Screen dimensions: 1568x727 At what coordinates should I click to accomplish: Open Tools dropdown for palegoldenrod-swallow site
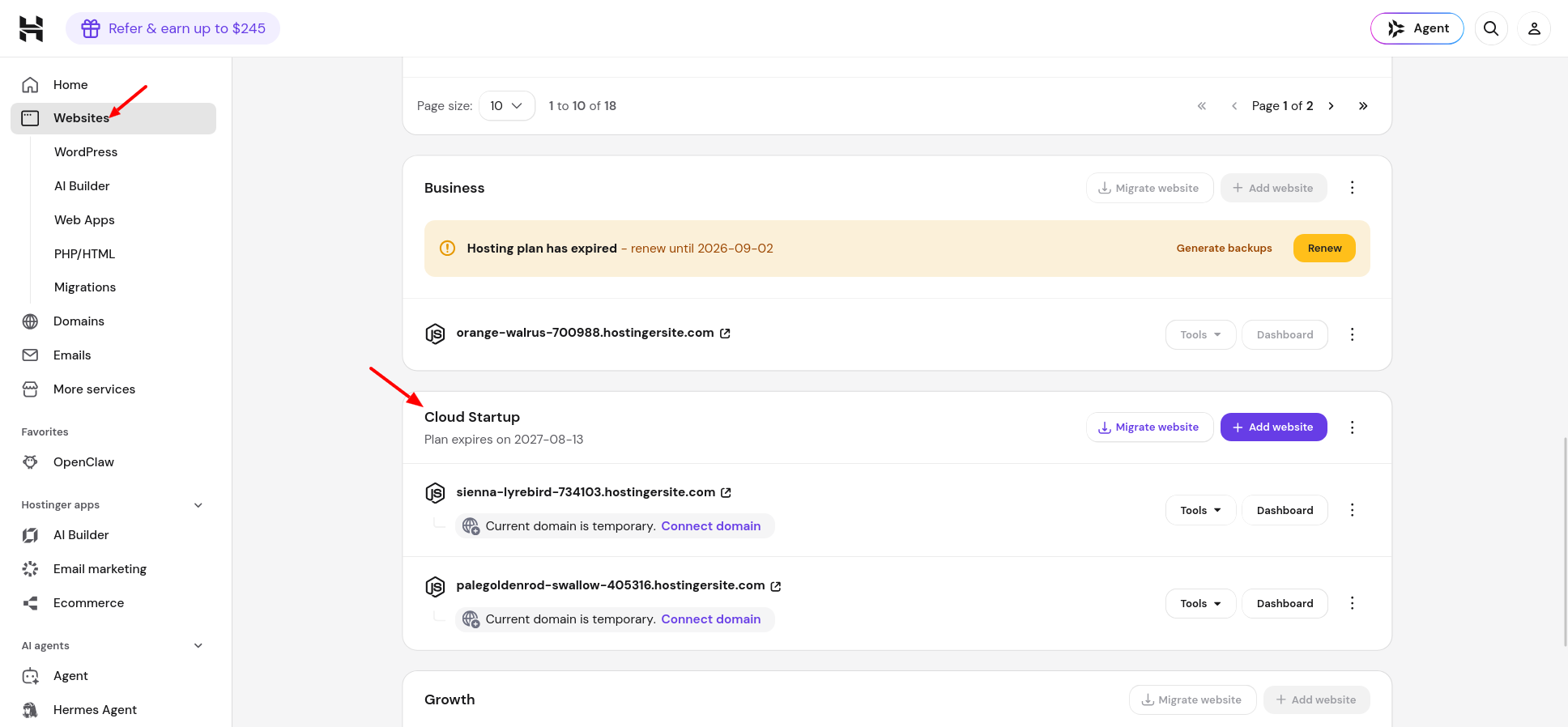click(1200, 604)
